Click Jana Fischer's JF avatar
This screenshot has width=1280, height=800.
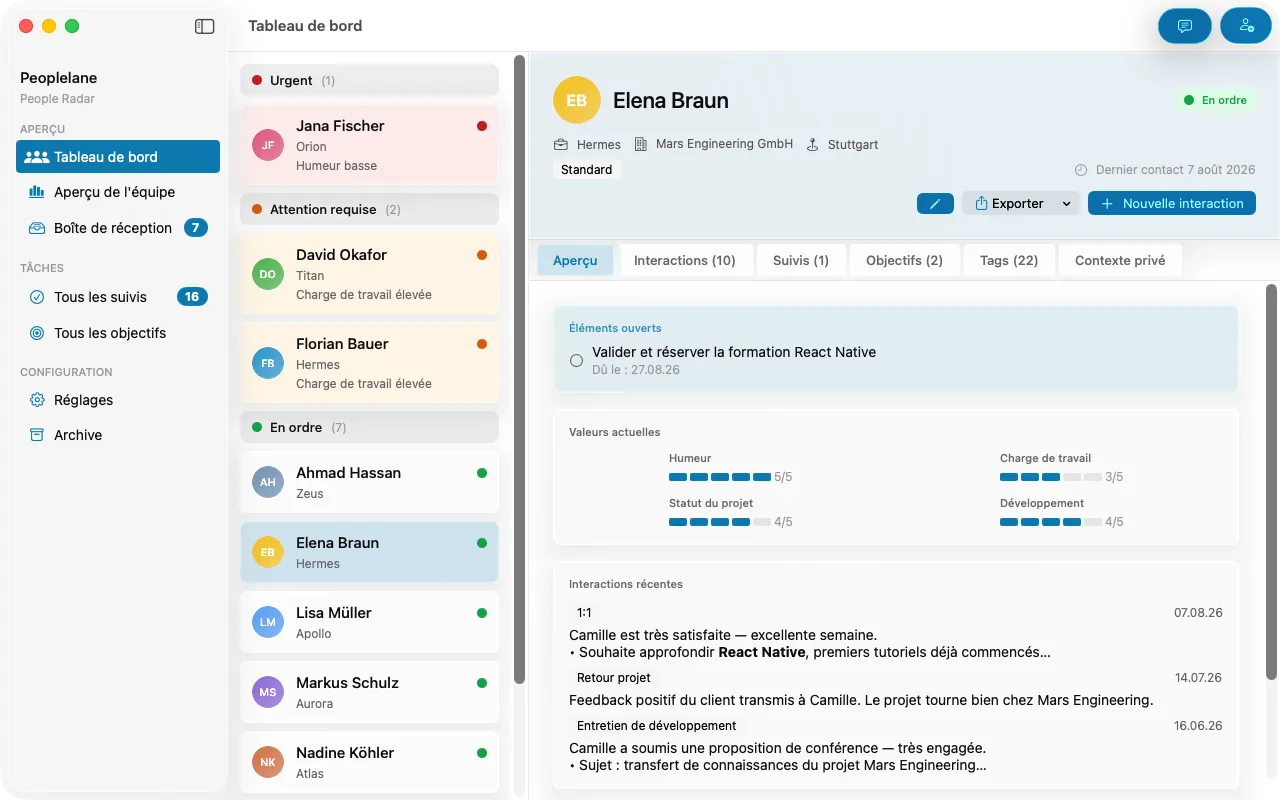[268, 145]
